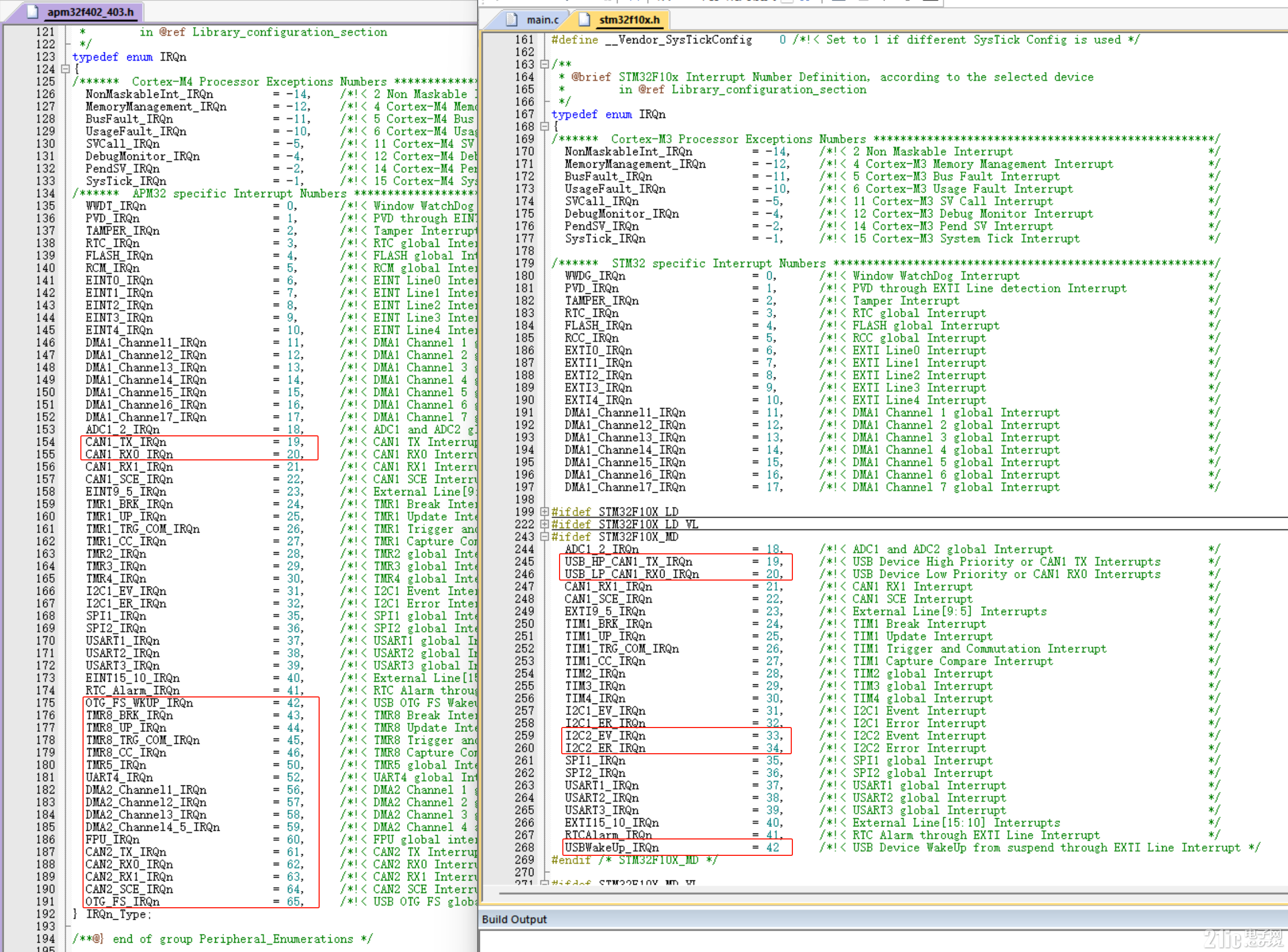Click I2C2_EV_IRQn in right pane
The image size is (1288, 952).
point(605,736)
